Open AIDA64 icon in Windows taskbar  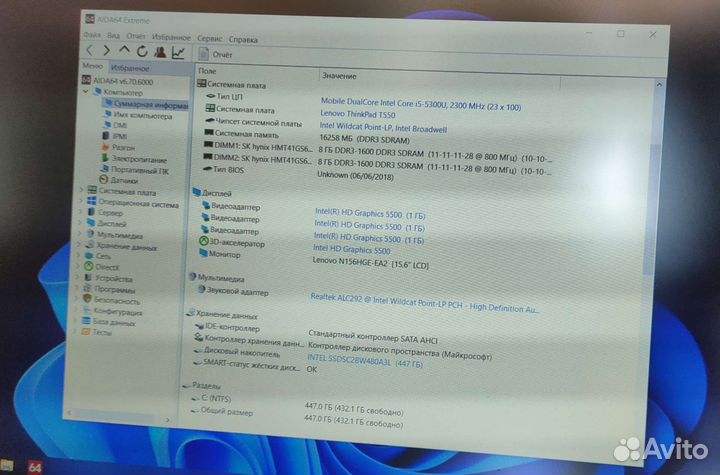pyautogui.click(x=35, y=467)
